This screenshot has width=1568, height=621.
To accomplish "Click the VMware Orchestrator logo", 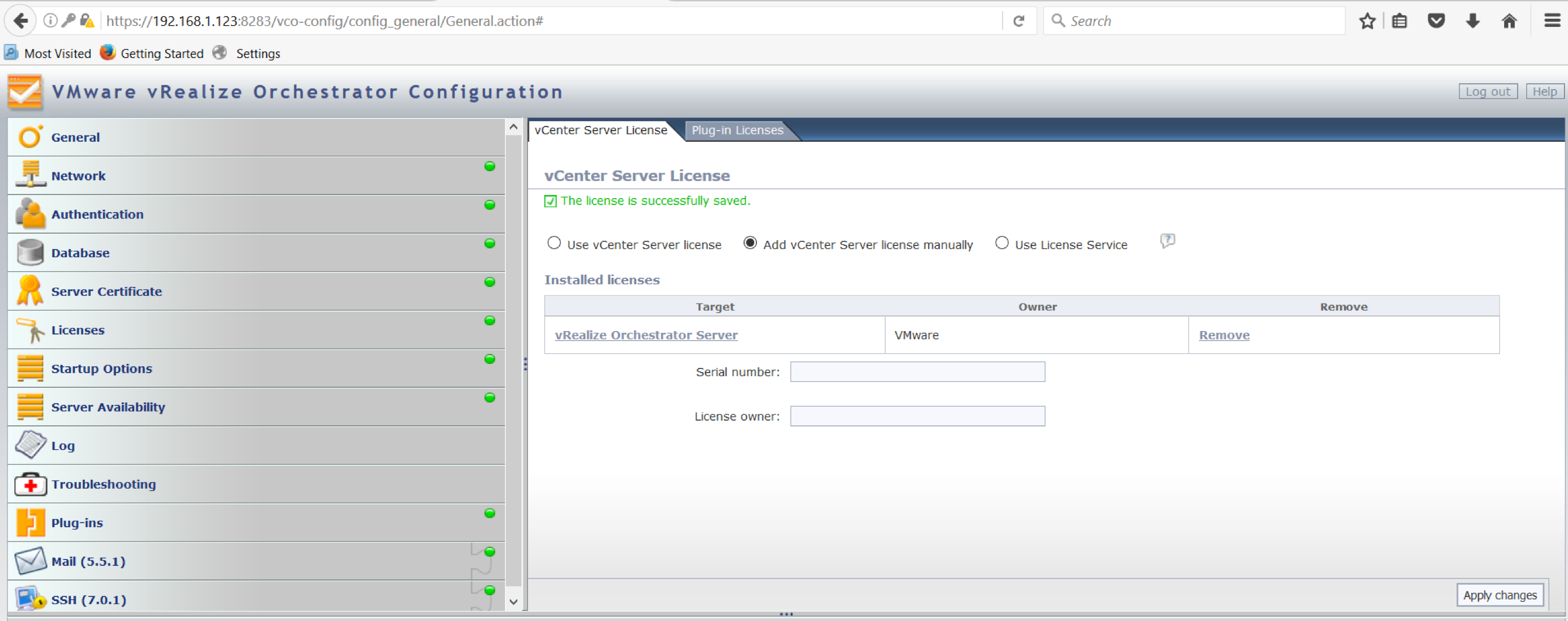I will click(25, 92).
